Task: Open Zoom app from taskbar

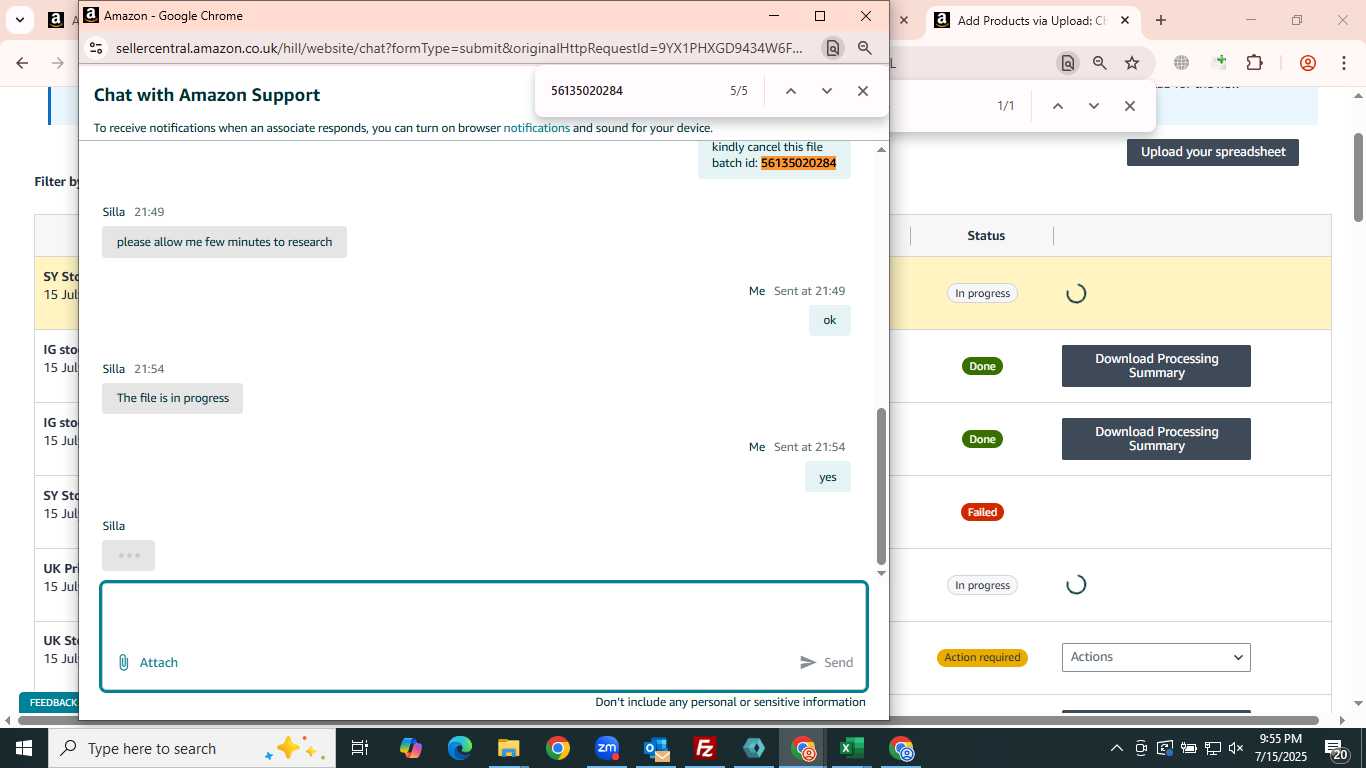Action: point(607,748)
